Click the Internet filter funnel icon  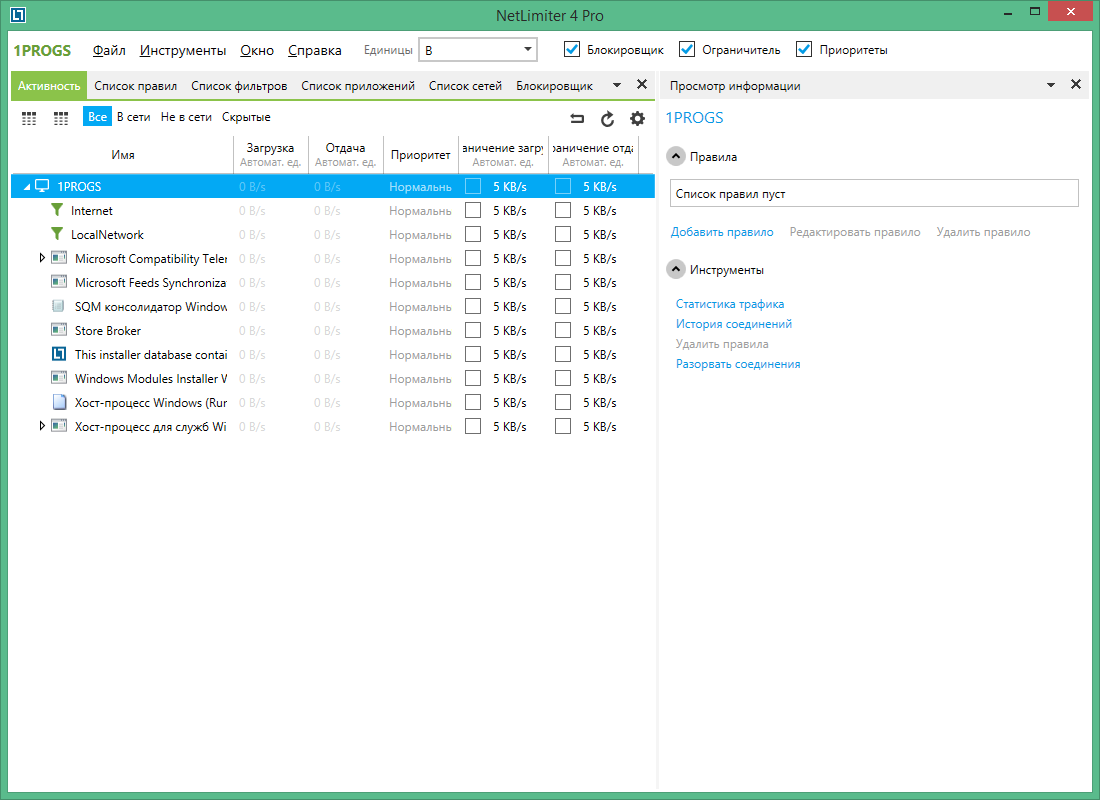click(57, 211)
